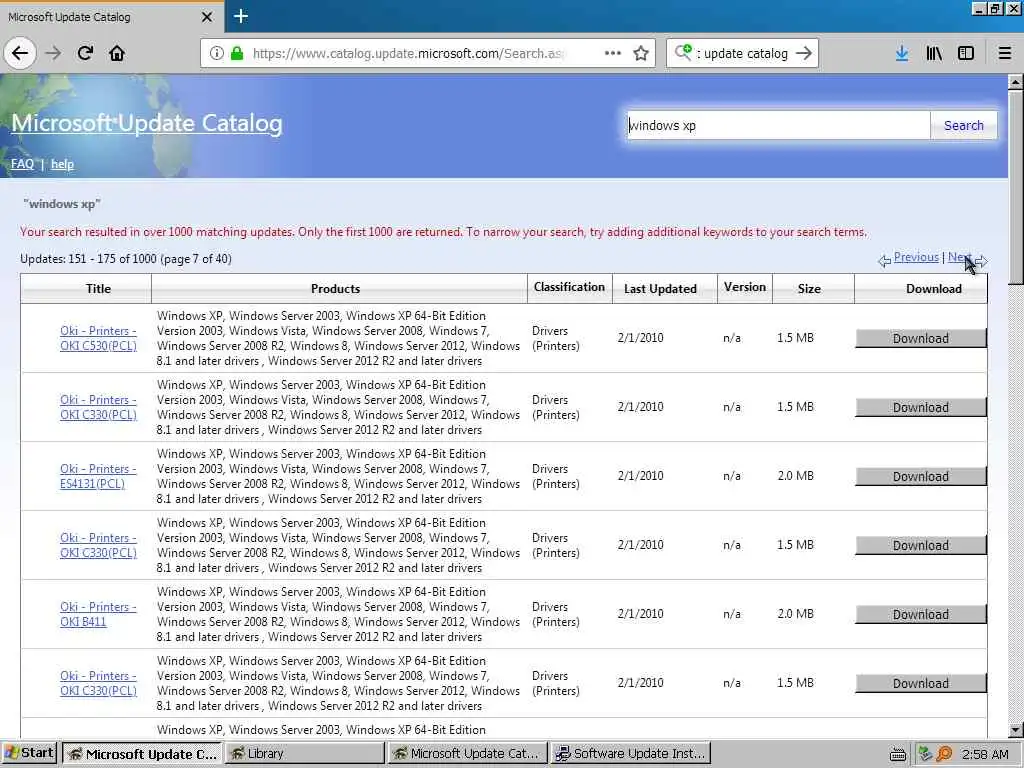
Task: Open the FAQ link
Action: [22, 164]
